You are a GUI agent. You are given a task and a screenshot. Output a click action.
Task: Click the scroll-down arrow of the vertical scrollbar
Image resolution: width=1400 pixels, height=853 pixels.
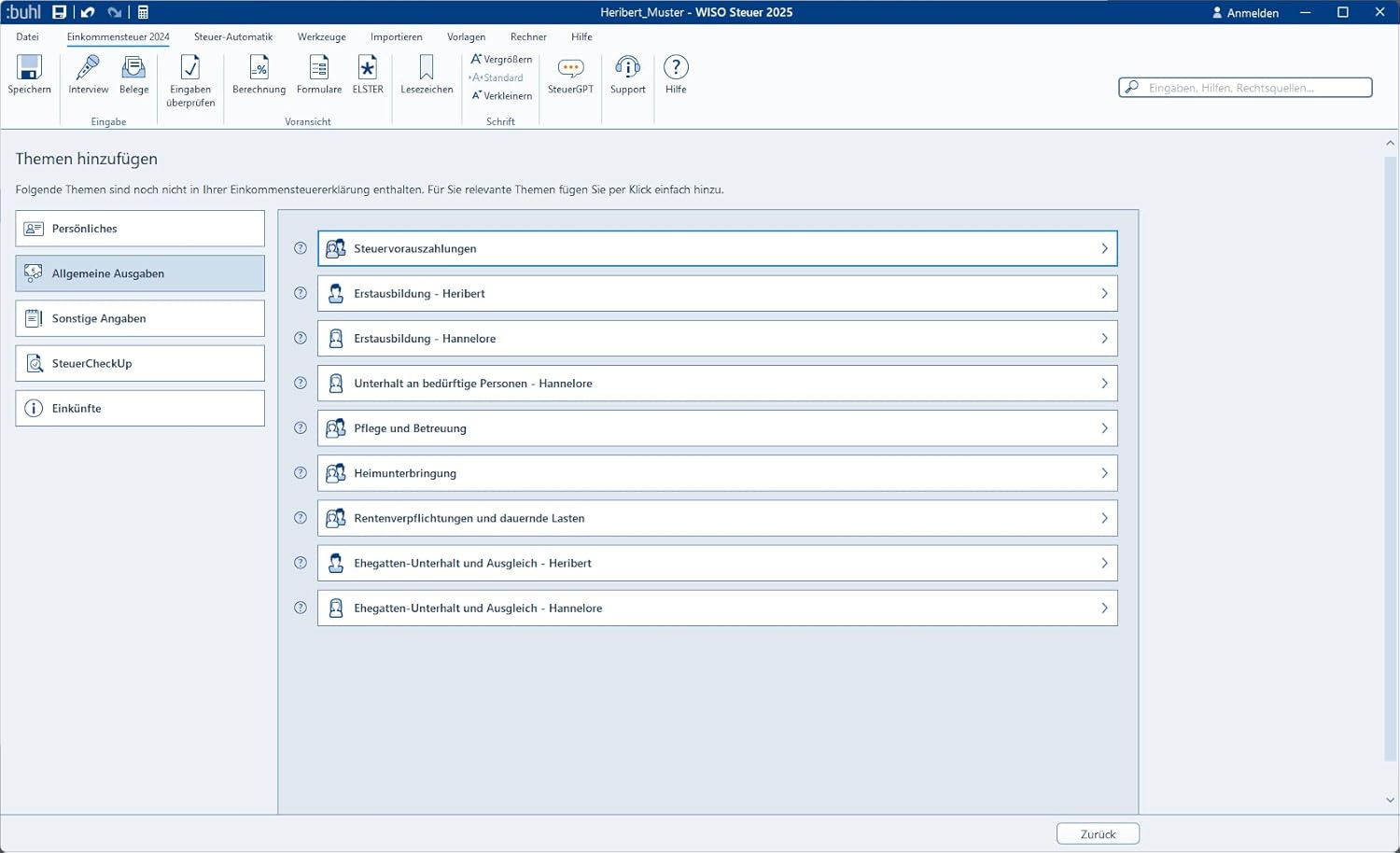(x=1390, y=800)
